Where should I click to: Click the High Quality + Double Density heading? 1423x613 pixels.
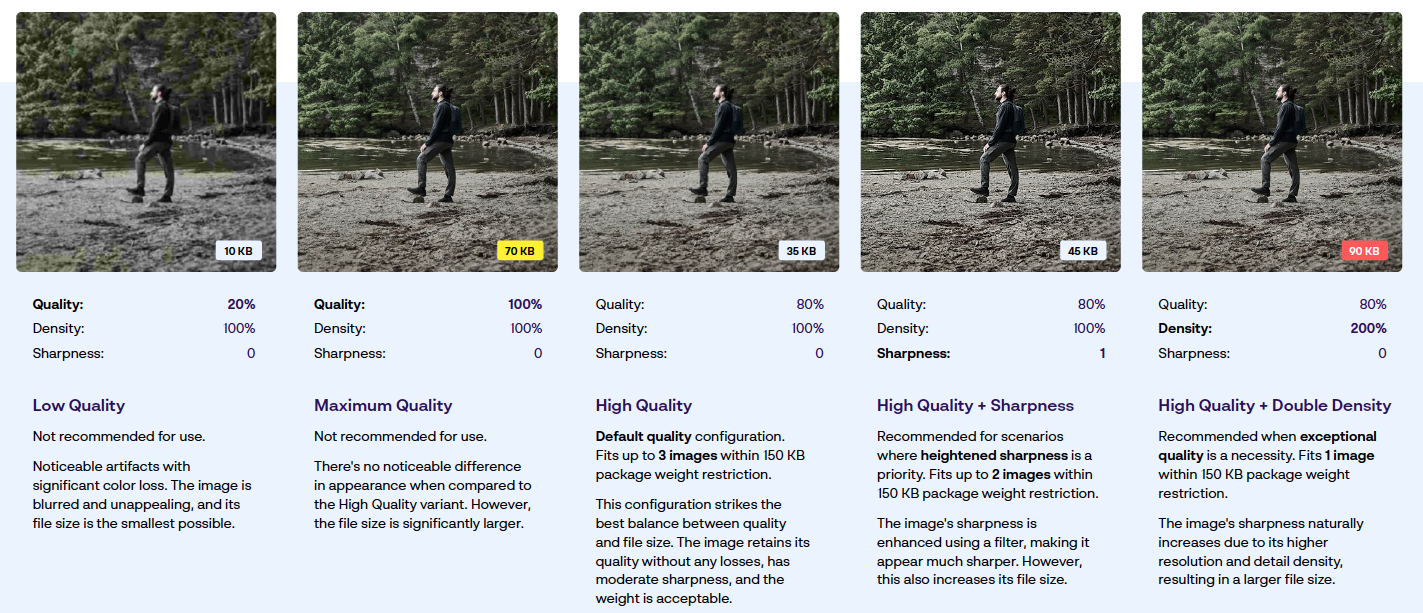click(x=1274, y=405)
